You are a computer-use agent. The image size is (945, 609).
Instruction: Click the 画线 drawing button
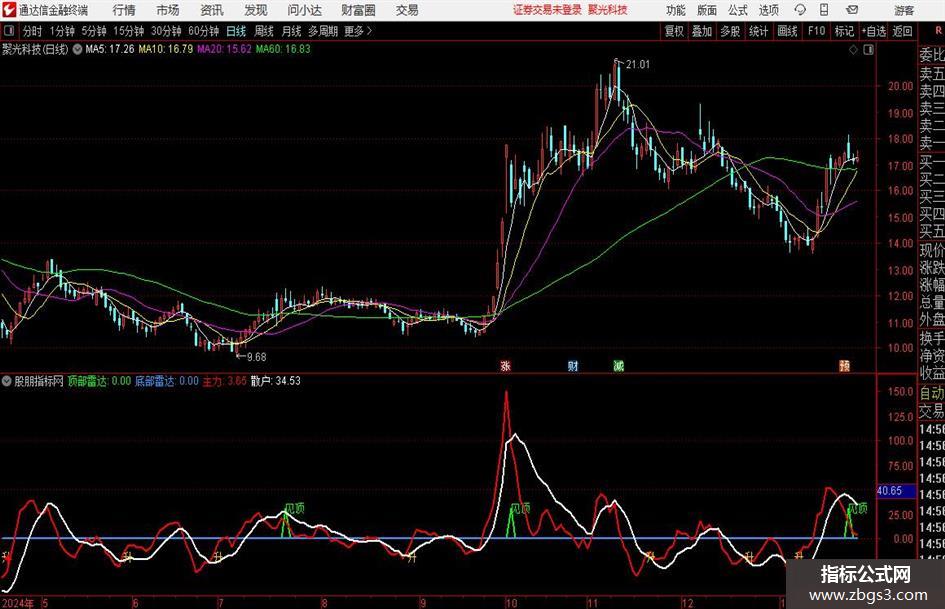[787, 31]
